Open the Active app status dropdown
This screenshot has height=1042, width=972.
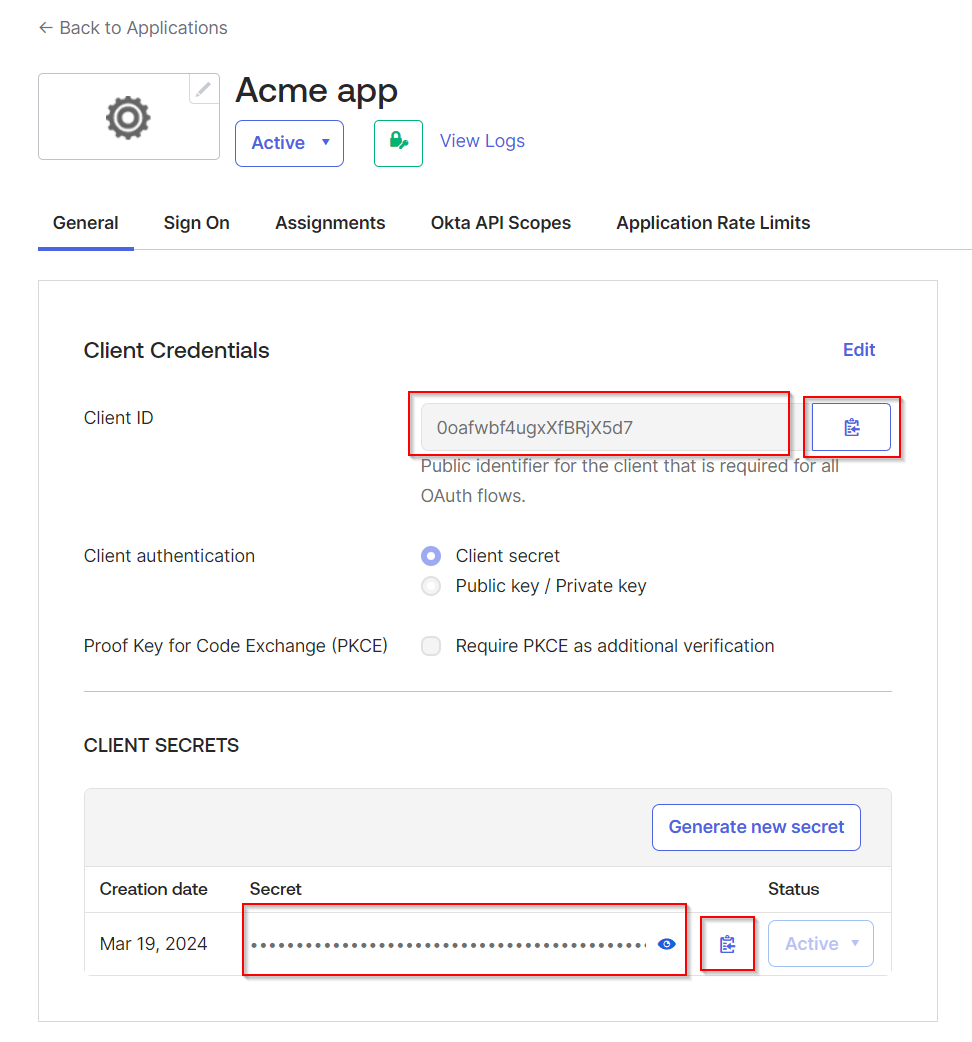point(289,143)
